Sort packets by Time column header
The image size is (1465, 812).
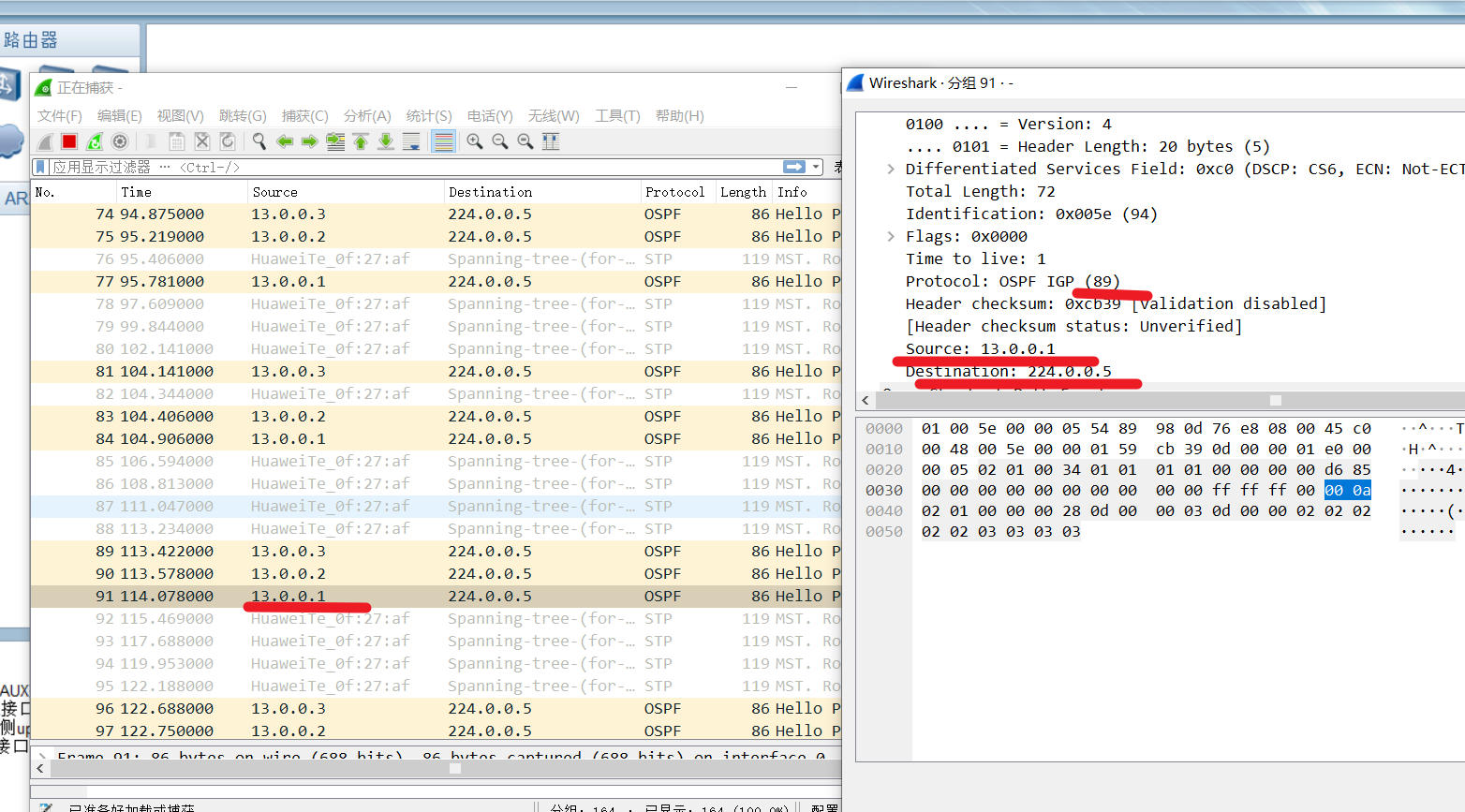click(x=183, y=192)
